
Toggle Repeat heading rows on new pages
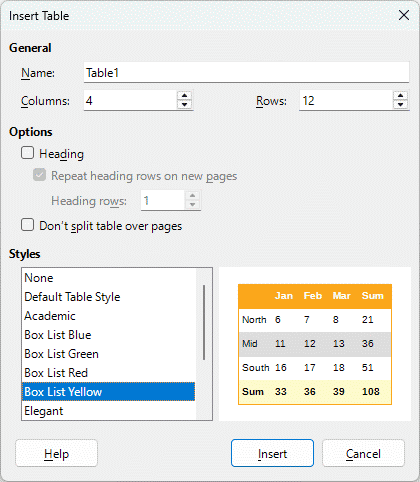coord(39,175)
